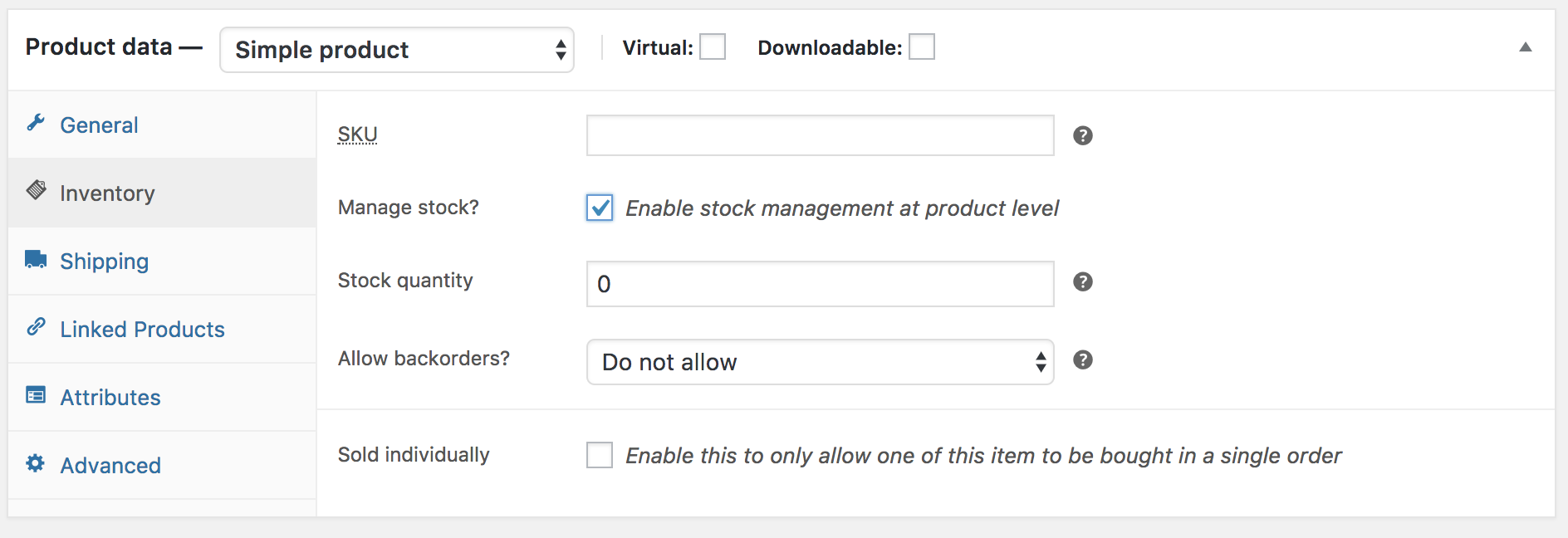This screenshot has width=1568, height=538.
Task: Tick the Virtual checkbox
Action: [713, 46]
